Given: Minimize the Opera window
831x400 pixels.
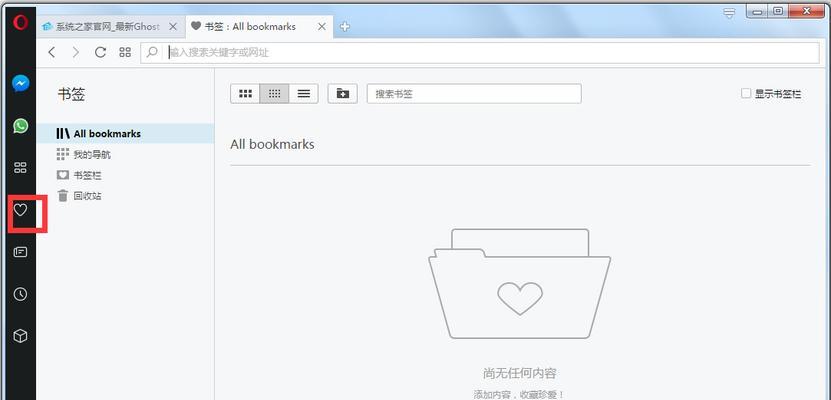Looking at the screenshot, I should coord(758,11).
